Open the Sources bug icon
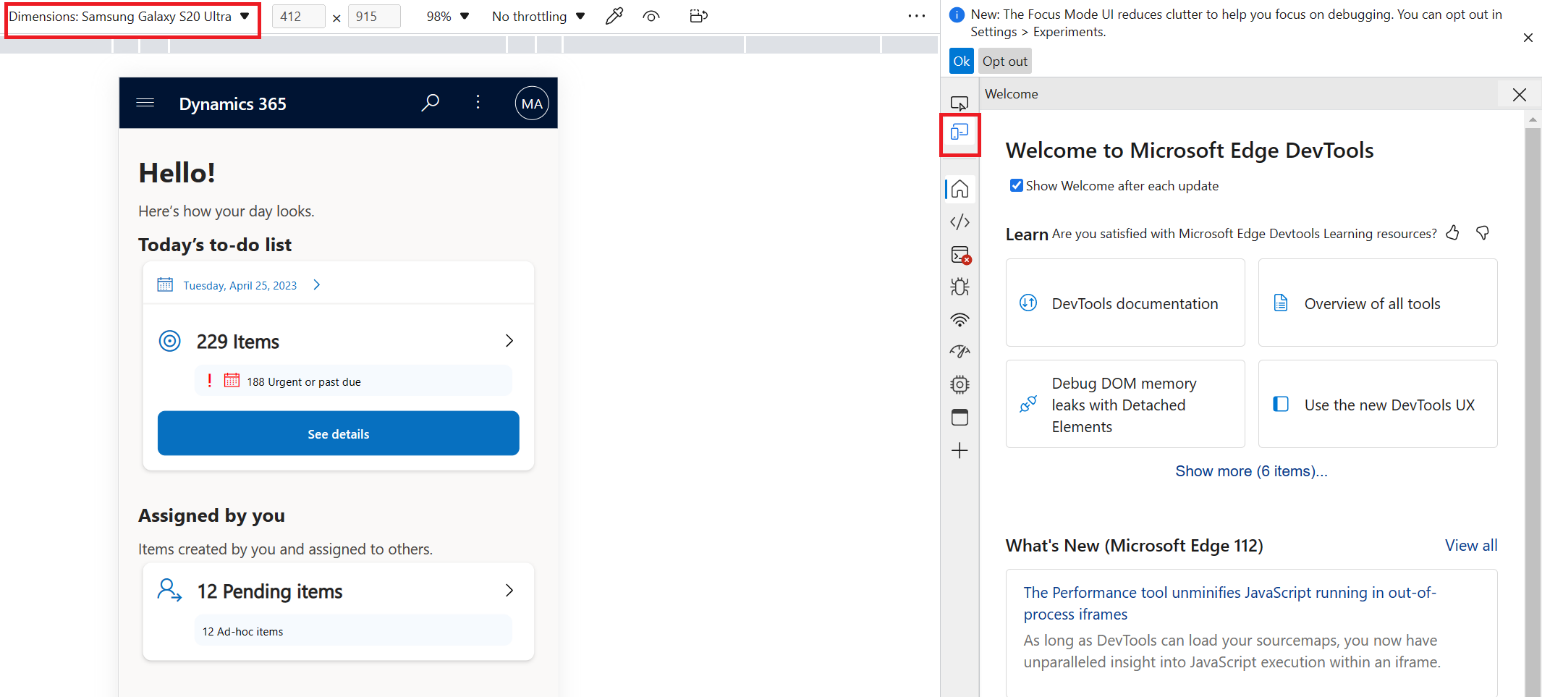The width and height of the screenshot is (1542, 697). 959,287
